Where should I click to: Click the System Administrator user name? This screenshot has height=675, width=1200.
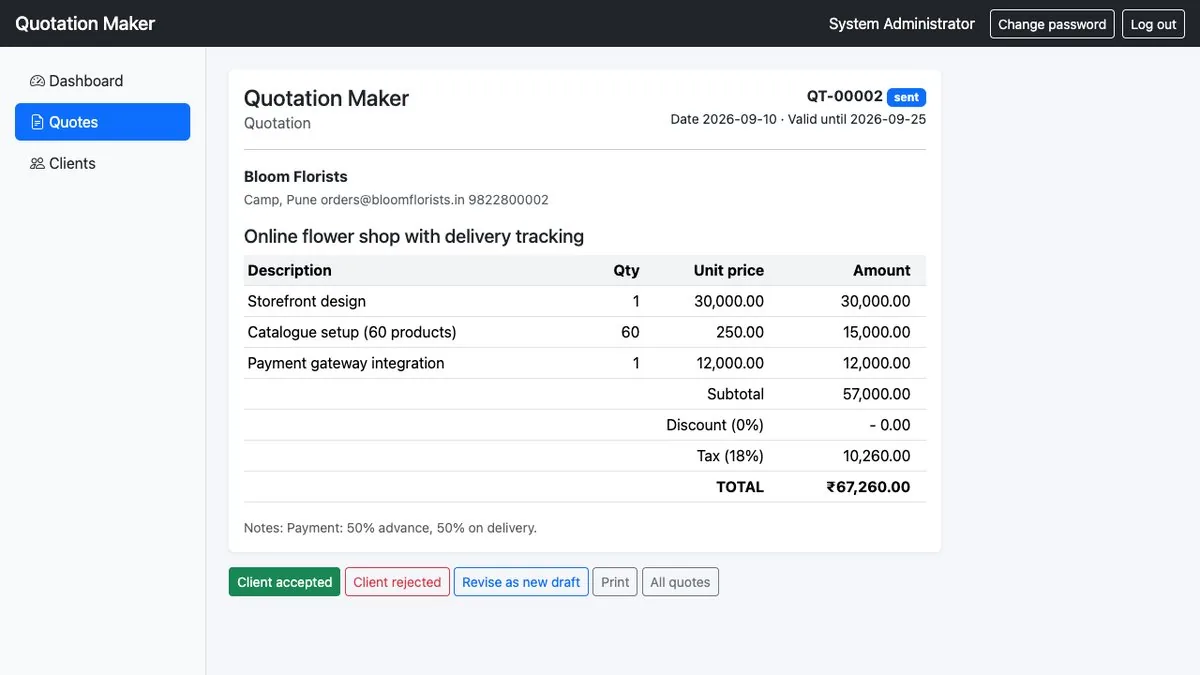902,24
